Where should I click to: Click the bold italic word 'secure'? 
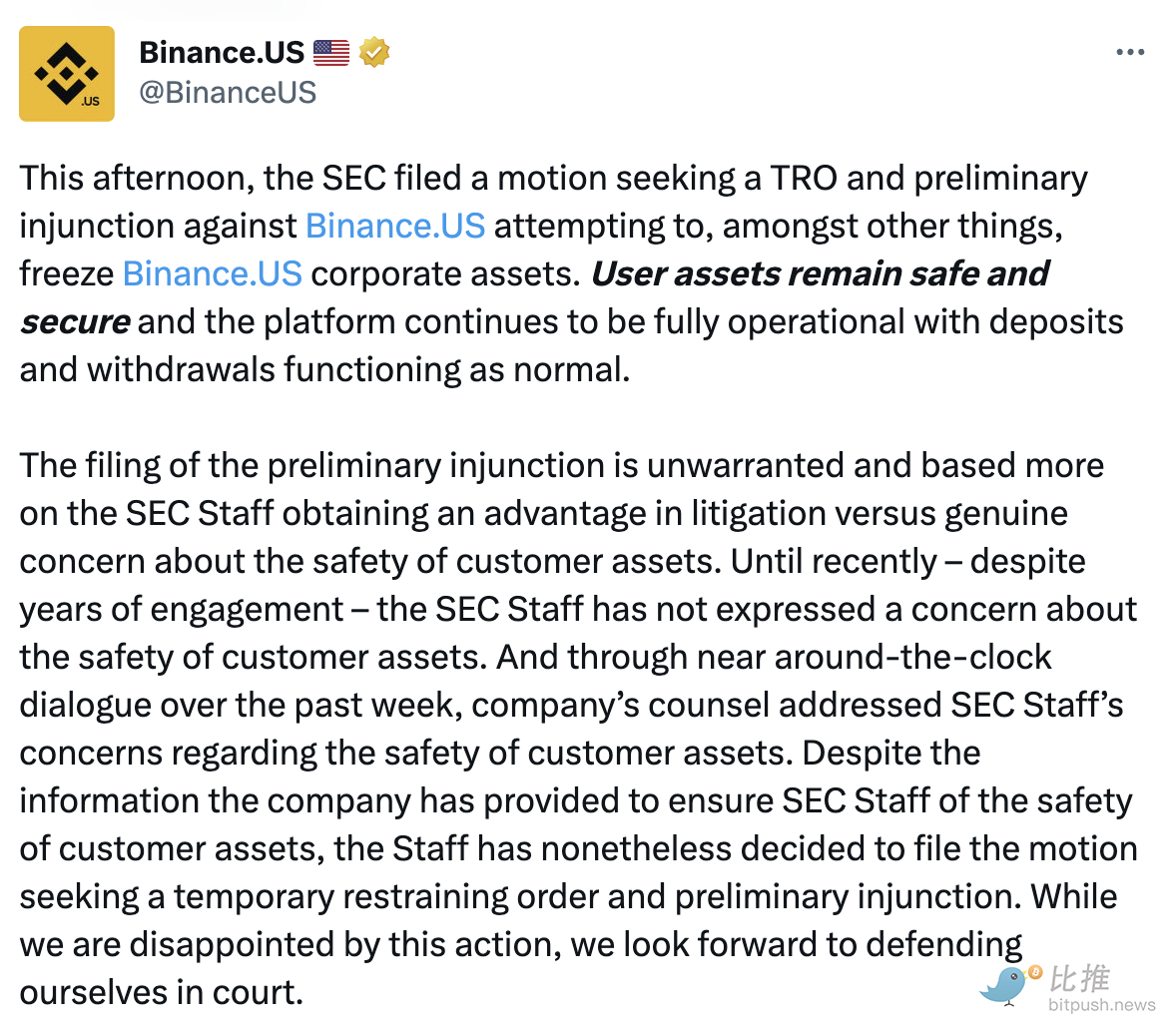pyautogui.click(x=75, y=322)
